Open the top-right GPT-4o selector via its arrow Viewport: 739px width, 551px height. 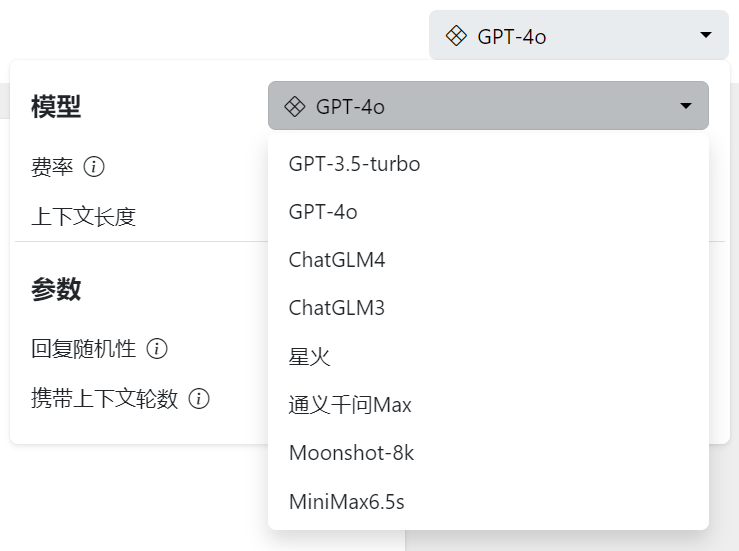(706, 35)
